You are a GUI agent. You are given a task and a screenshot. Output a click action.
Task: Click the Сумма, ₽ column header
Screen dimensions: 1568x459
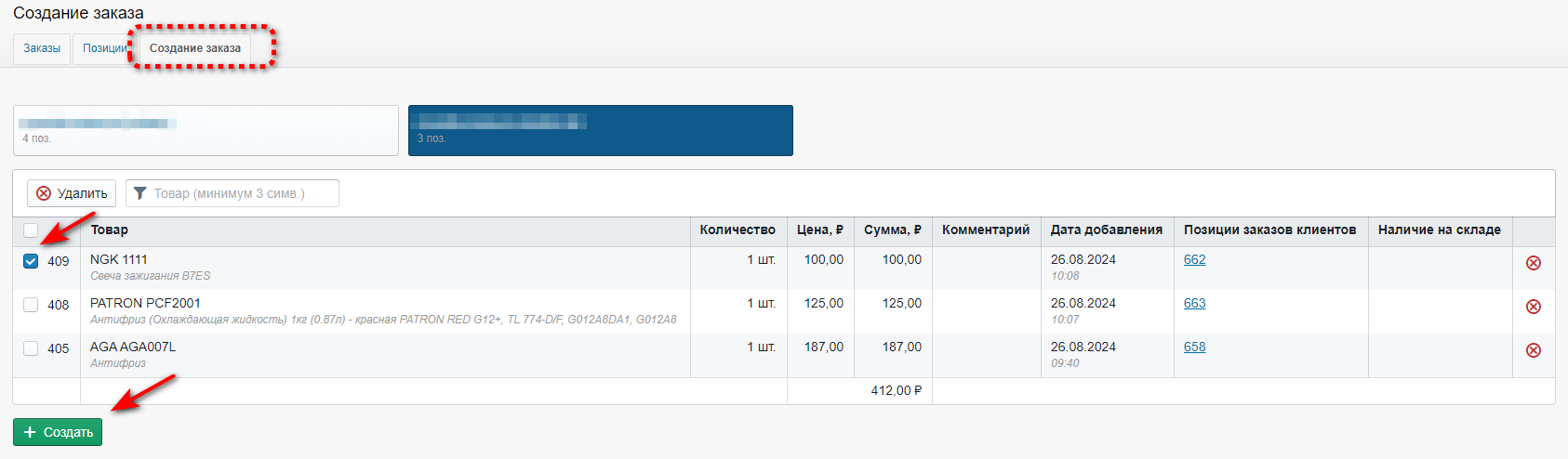click(x=892, y=229)
